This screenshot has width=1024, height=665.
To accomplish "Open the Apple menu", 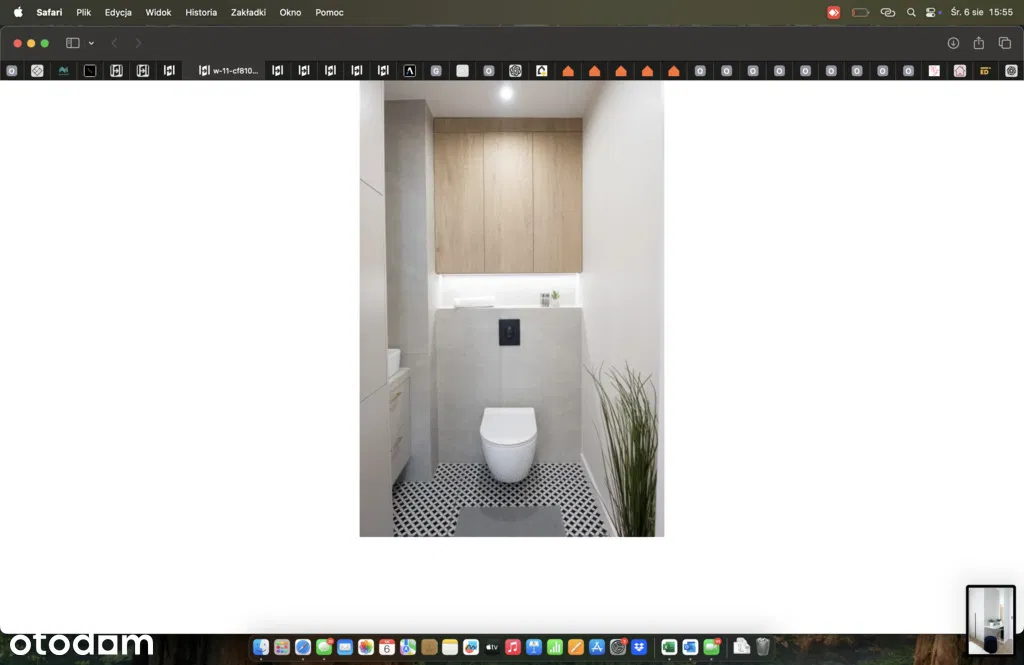I will 18,12.
